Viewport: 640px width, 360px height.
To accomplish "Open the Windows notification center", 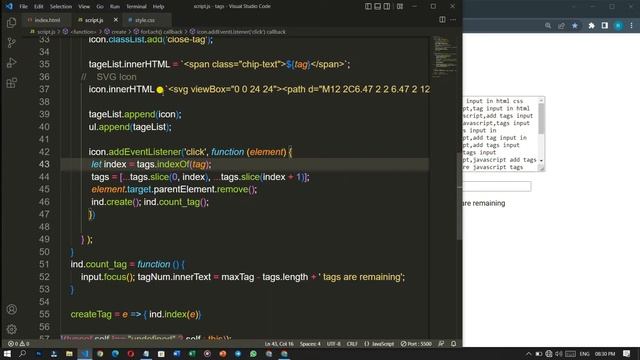I will tap(627, 353).
